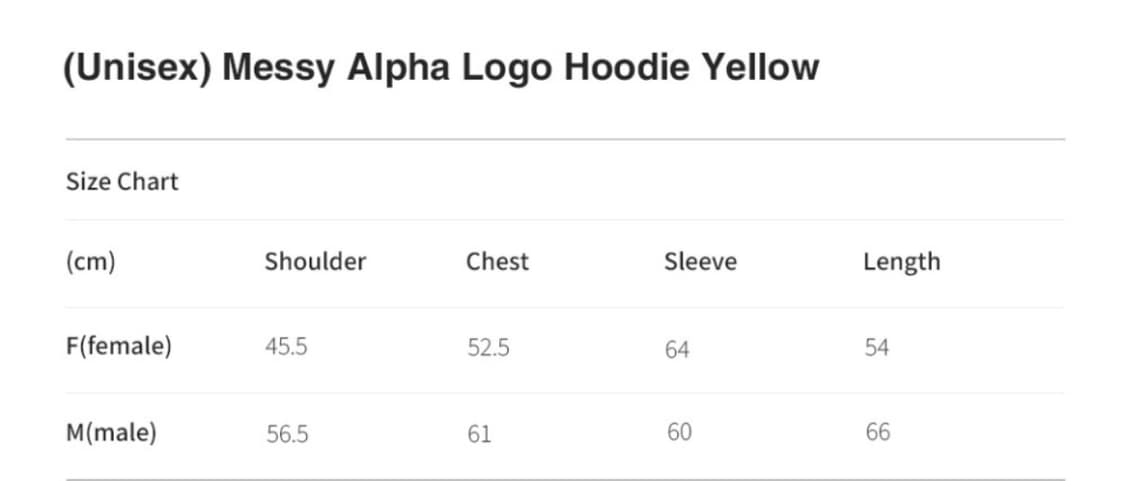Select the (cm) unit label

pyautogui.click(x=91, y=262)
